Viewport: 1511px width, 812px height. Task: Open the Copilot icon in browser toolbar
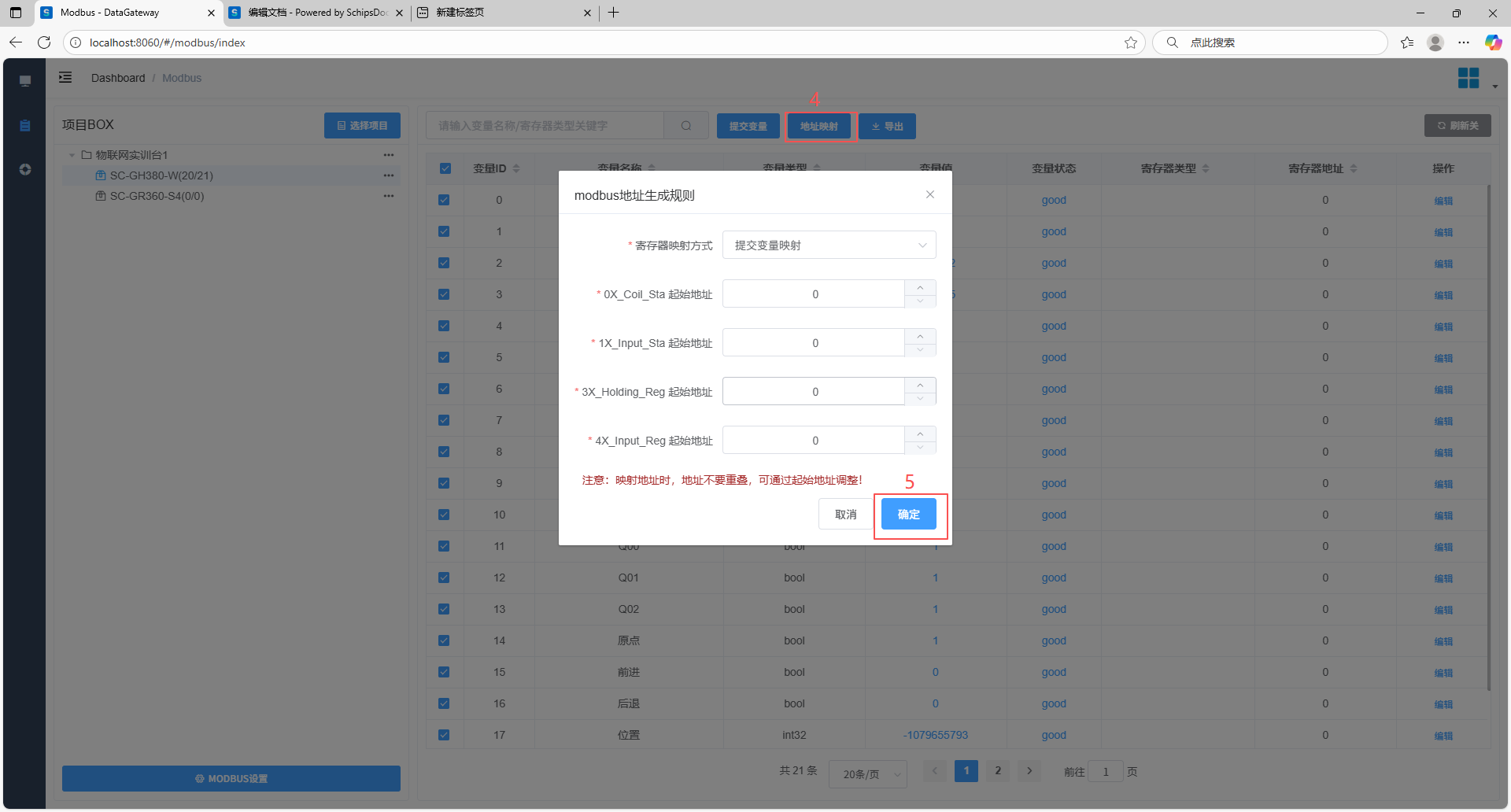[1493, 42]
